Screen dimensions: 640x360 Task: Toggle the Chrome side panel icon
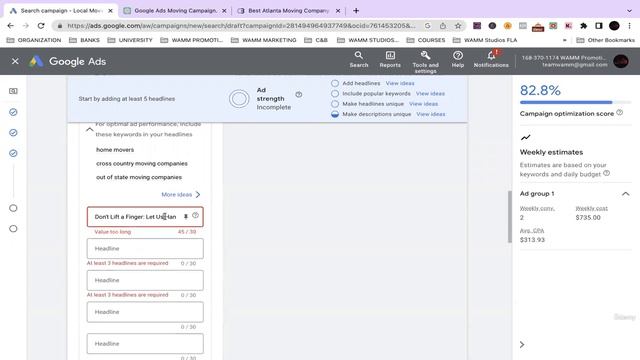click(599, 26)
